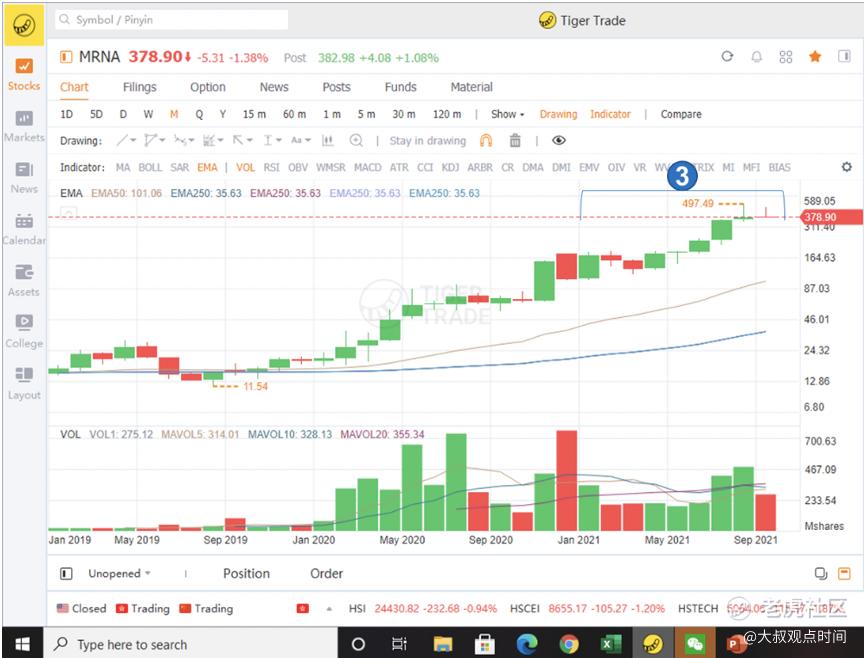Open the College section in the sidebar

point(24,332)
